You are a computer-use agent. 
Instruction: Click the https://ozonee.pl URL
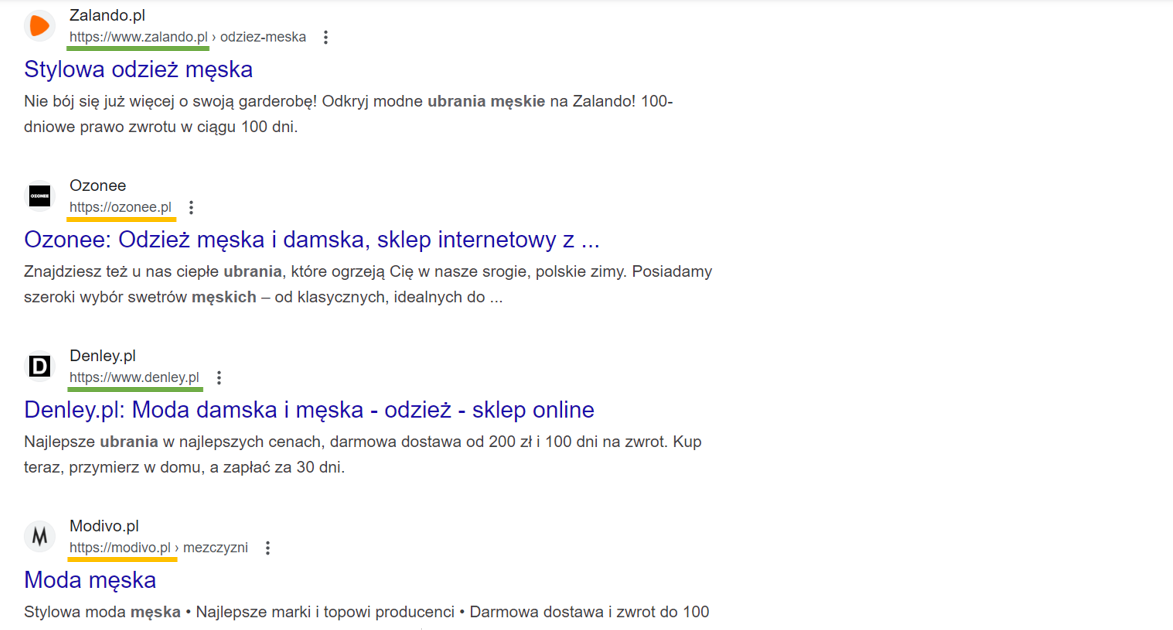(x=120, y=207)
